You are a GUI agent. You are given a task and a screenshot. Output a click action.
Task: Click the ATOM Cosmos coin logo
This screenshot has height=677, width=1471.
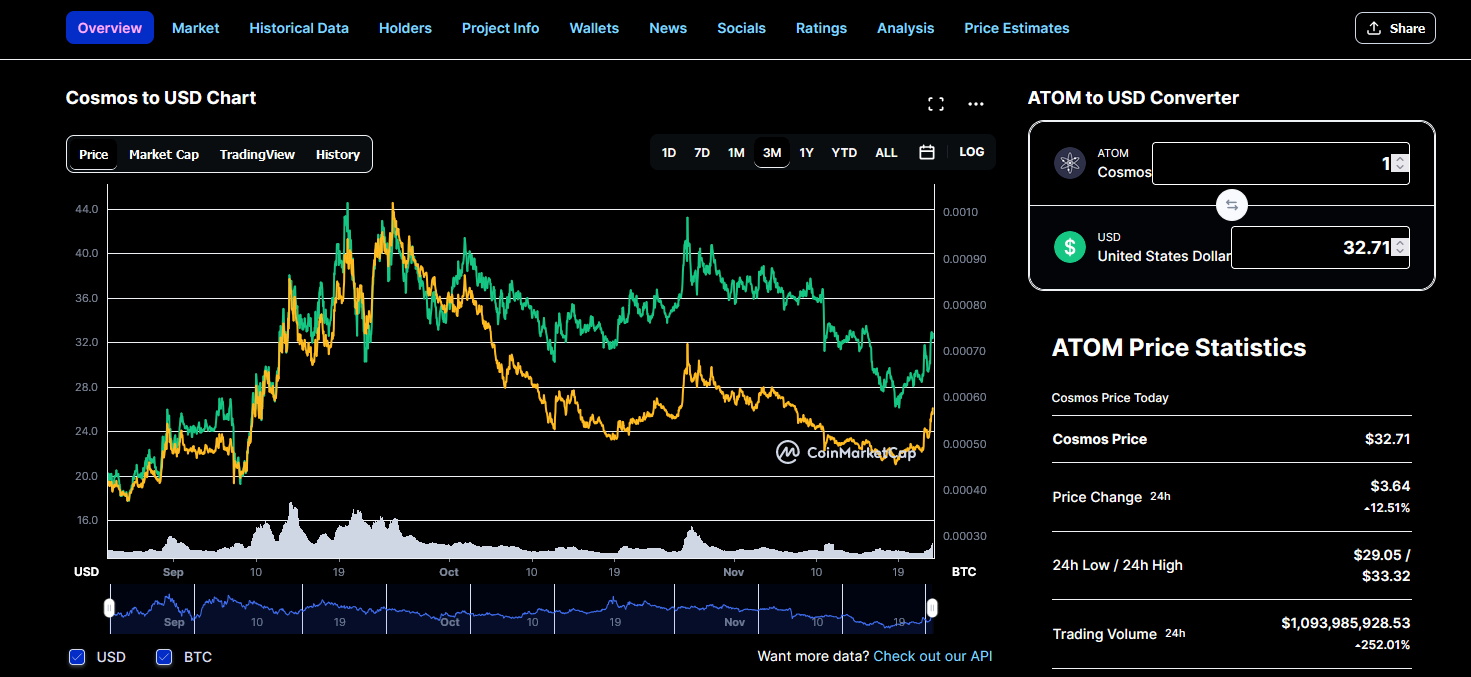click(1070, 163)
